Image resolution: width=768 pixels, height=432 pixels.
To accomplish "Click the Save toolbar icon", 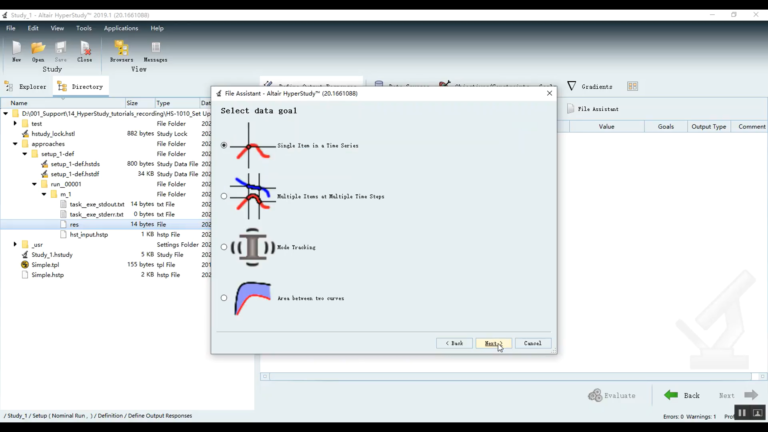I will click(61, 48).
